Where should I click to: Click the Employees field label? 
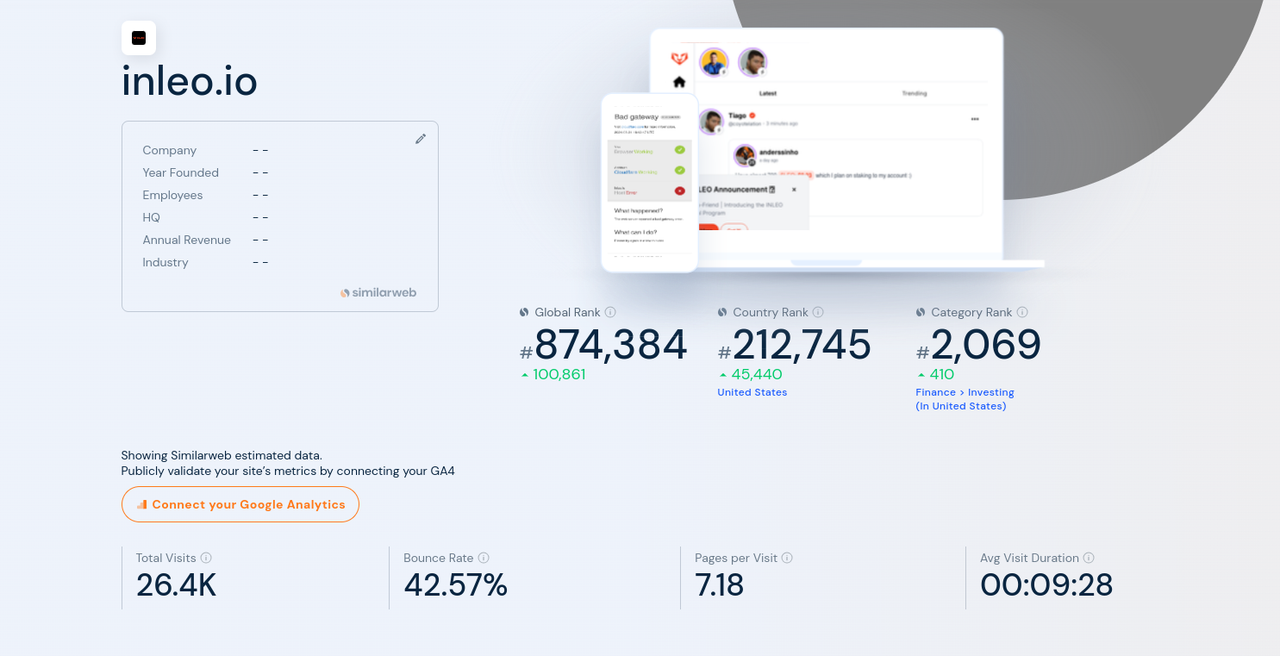click(x=172, y=195)
